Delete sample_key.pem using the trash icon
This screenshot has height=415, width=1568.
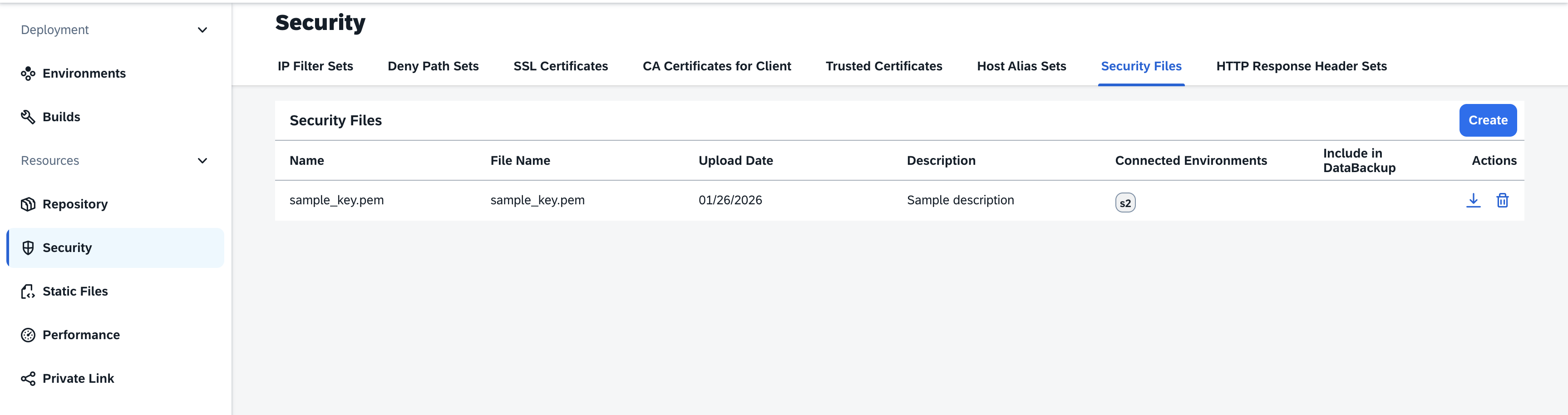click(1502, 200)
